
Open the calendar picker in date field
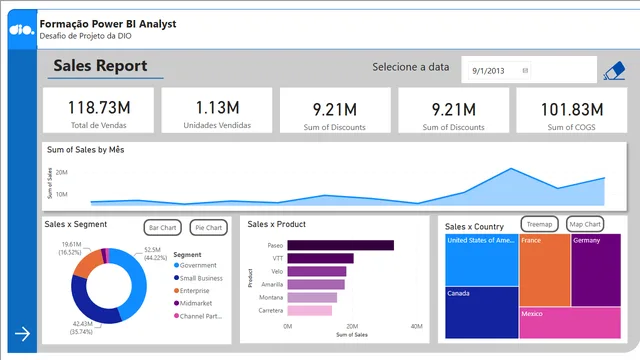[x=525, y=71]
